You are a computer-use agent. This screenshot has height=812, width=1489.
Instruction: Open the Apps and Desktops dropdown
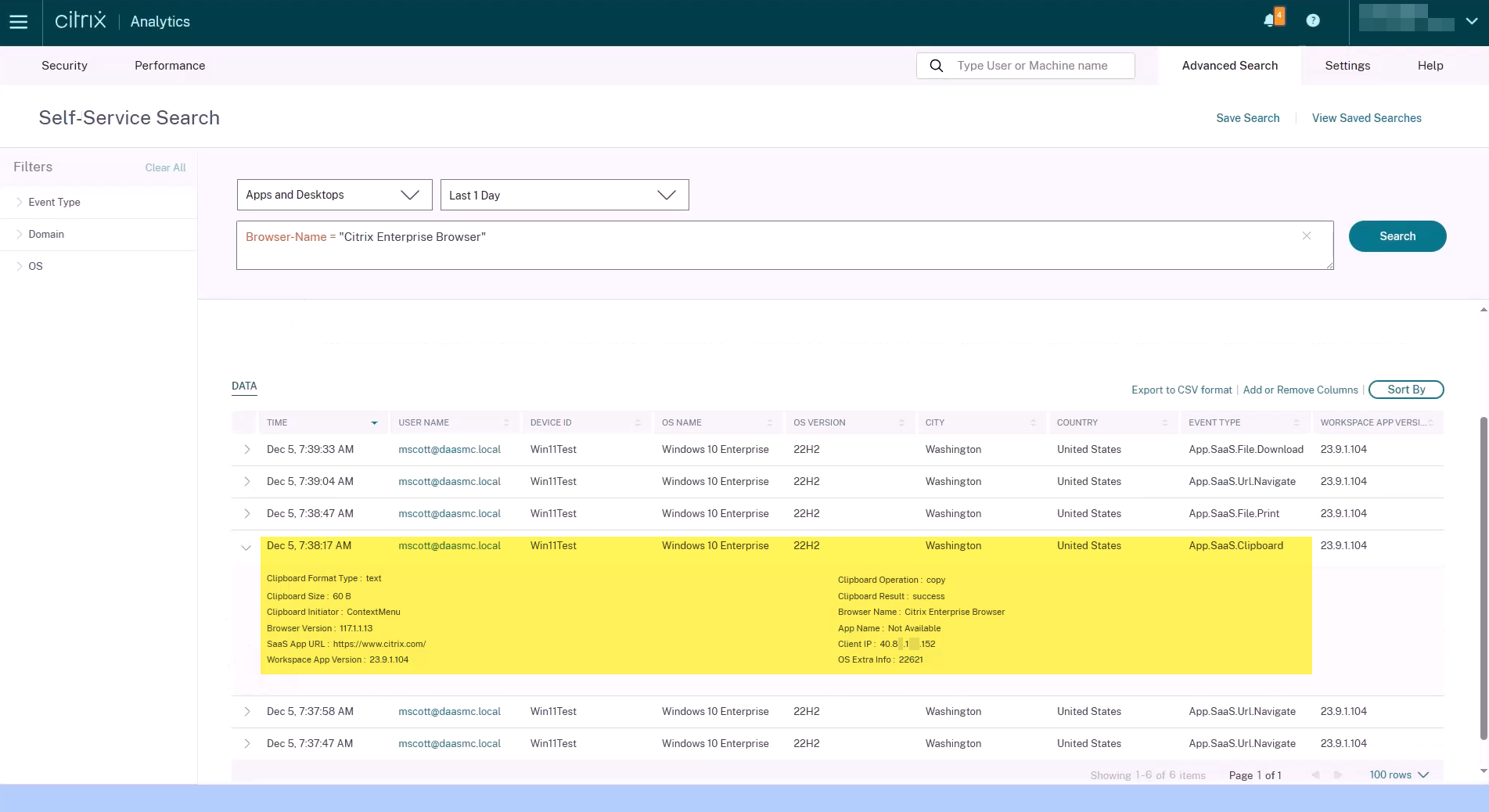pos(334,195)
